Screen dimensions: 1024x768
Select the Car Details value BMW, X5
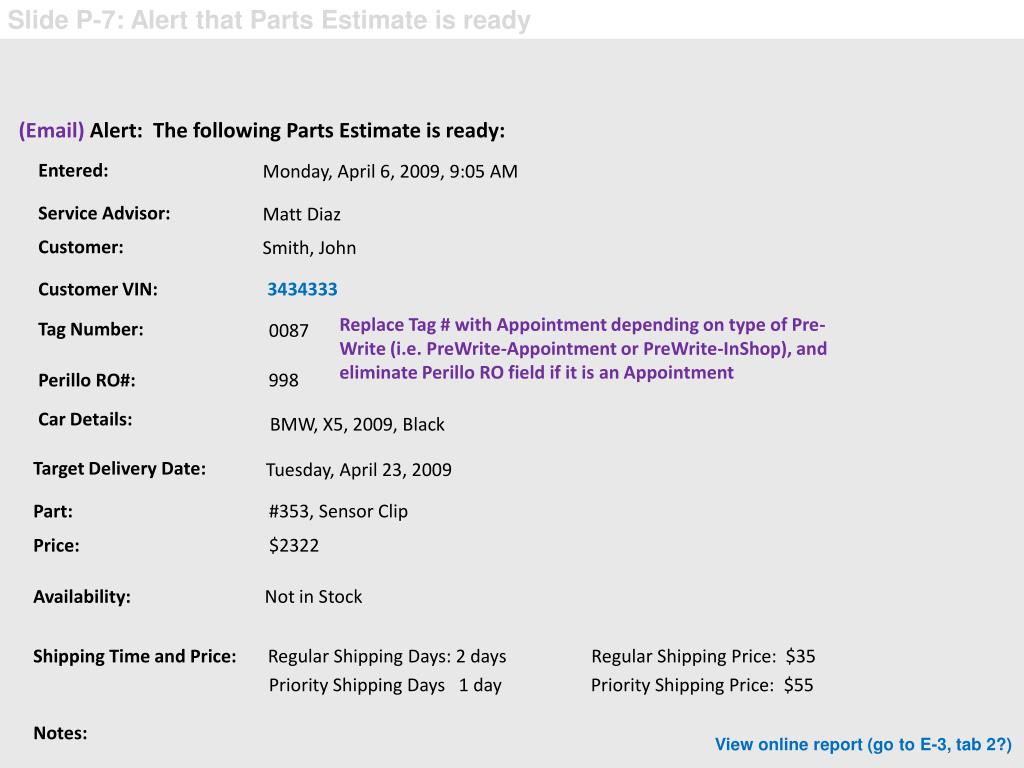coord(357,424)
